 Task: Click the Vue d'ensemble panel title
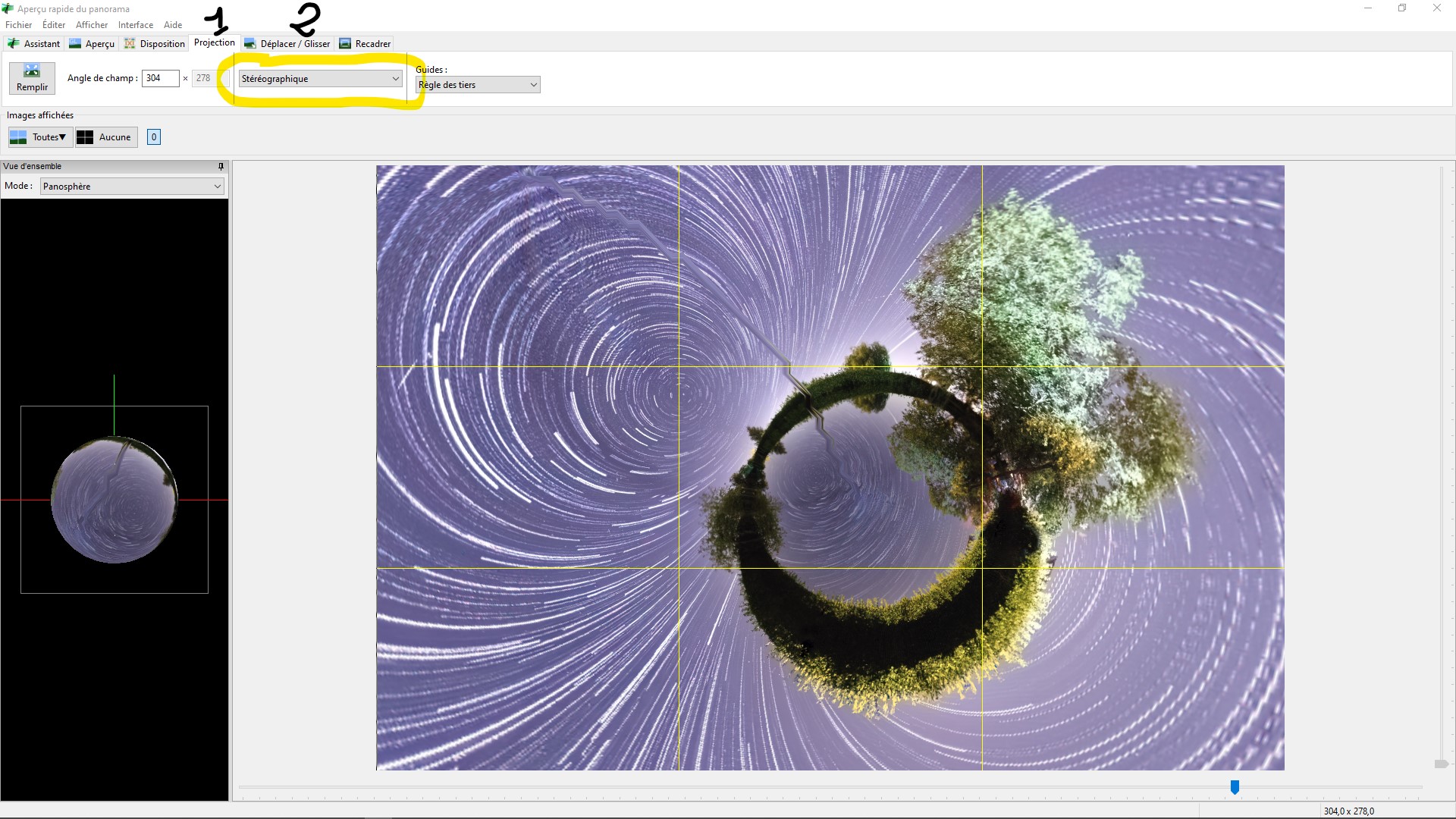tap(33, 166)
